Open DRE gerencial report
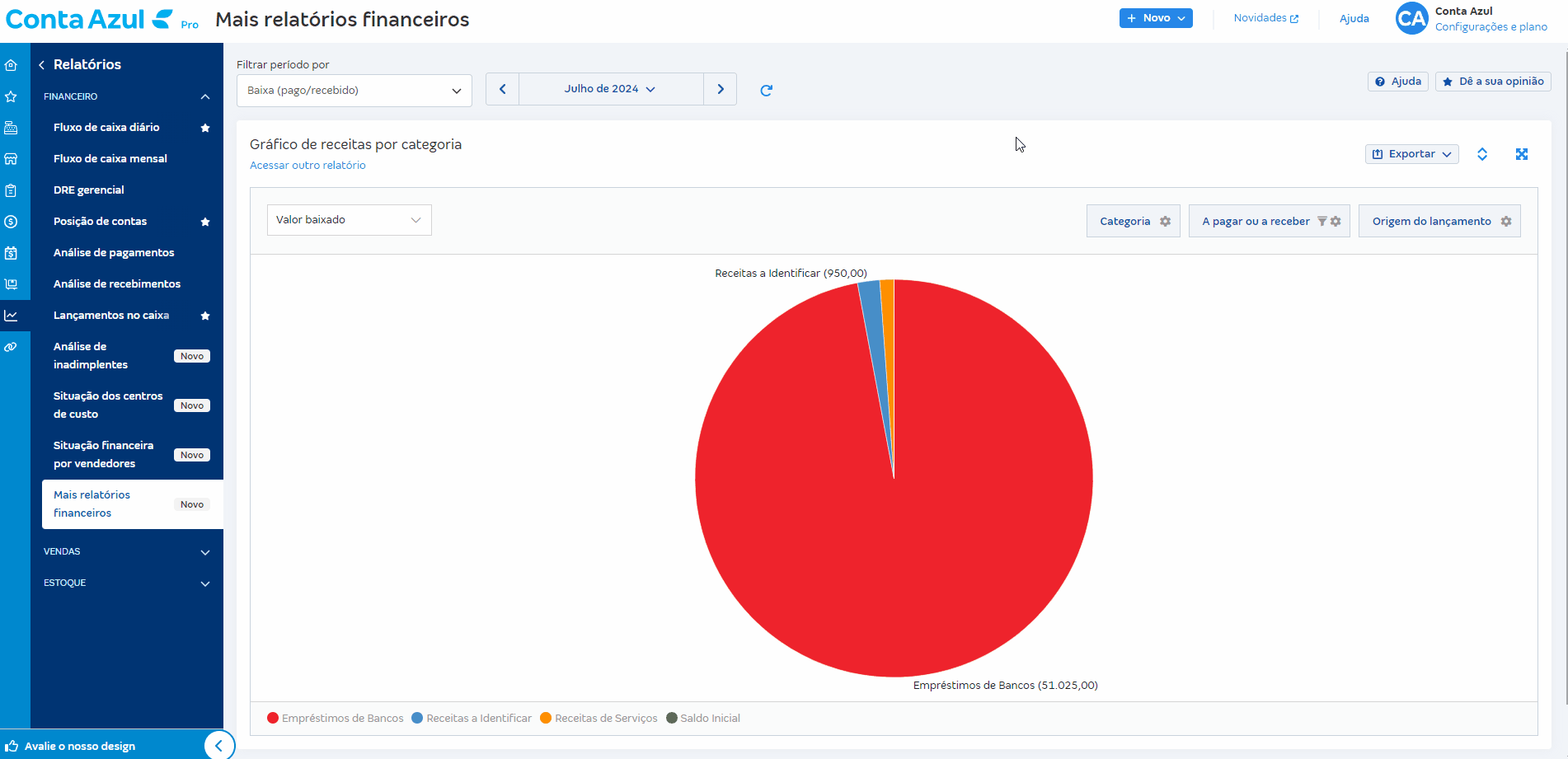 pos(89,190)
